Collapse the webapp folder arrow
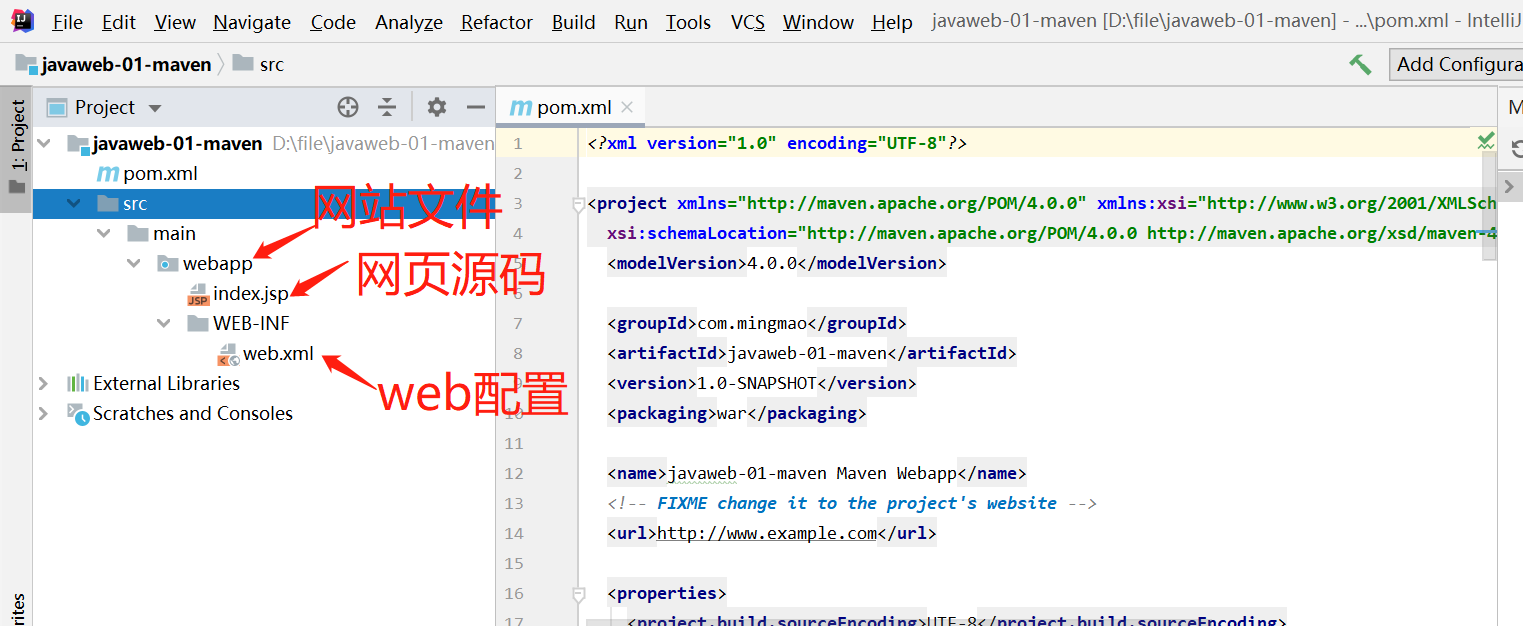This screenshot has height=626, width=1523. (134, 264)
